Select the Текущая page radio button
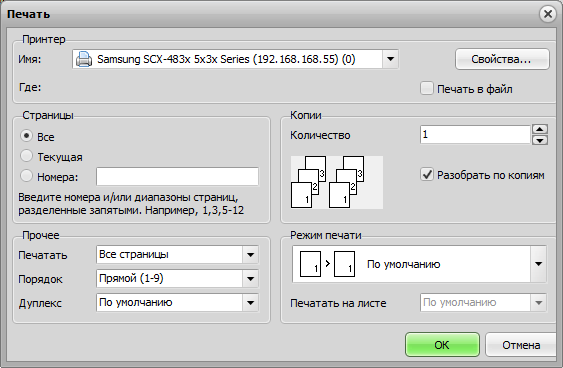 coord(26,156)
